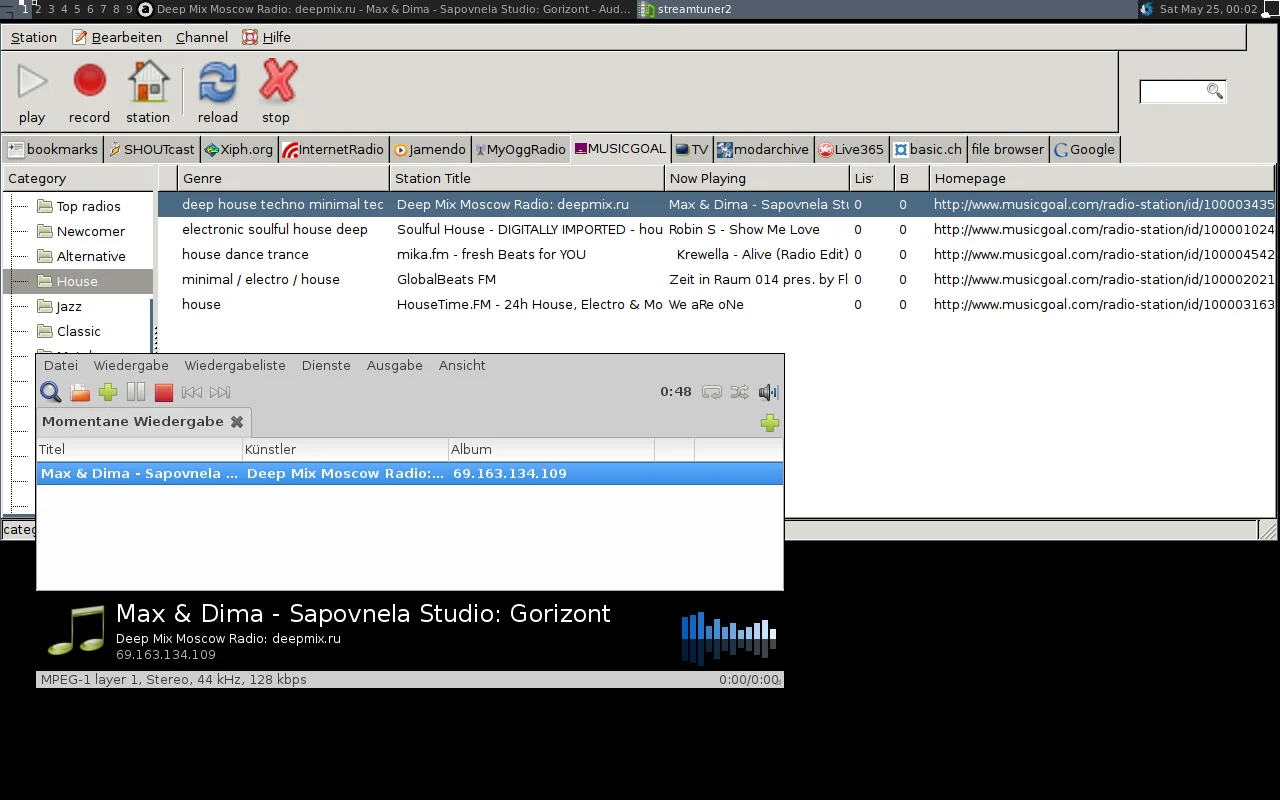1280x800 pixels.
Task: Switch to the MyOggRadio tab
Action: (x=520, y=149)
